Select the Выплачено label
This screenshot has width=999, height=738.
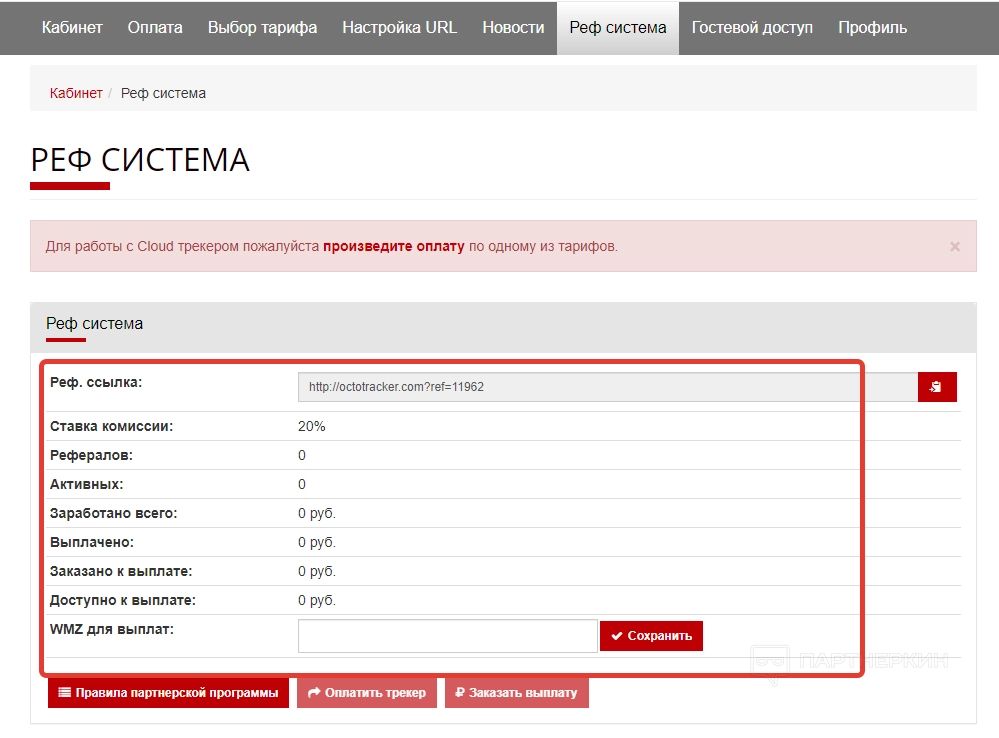92,542
